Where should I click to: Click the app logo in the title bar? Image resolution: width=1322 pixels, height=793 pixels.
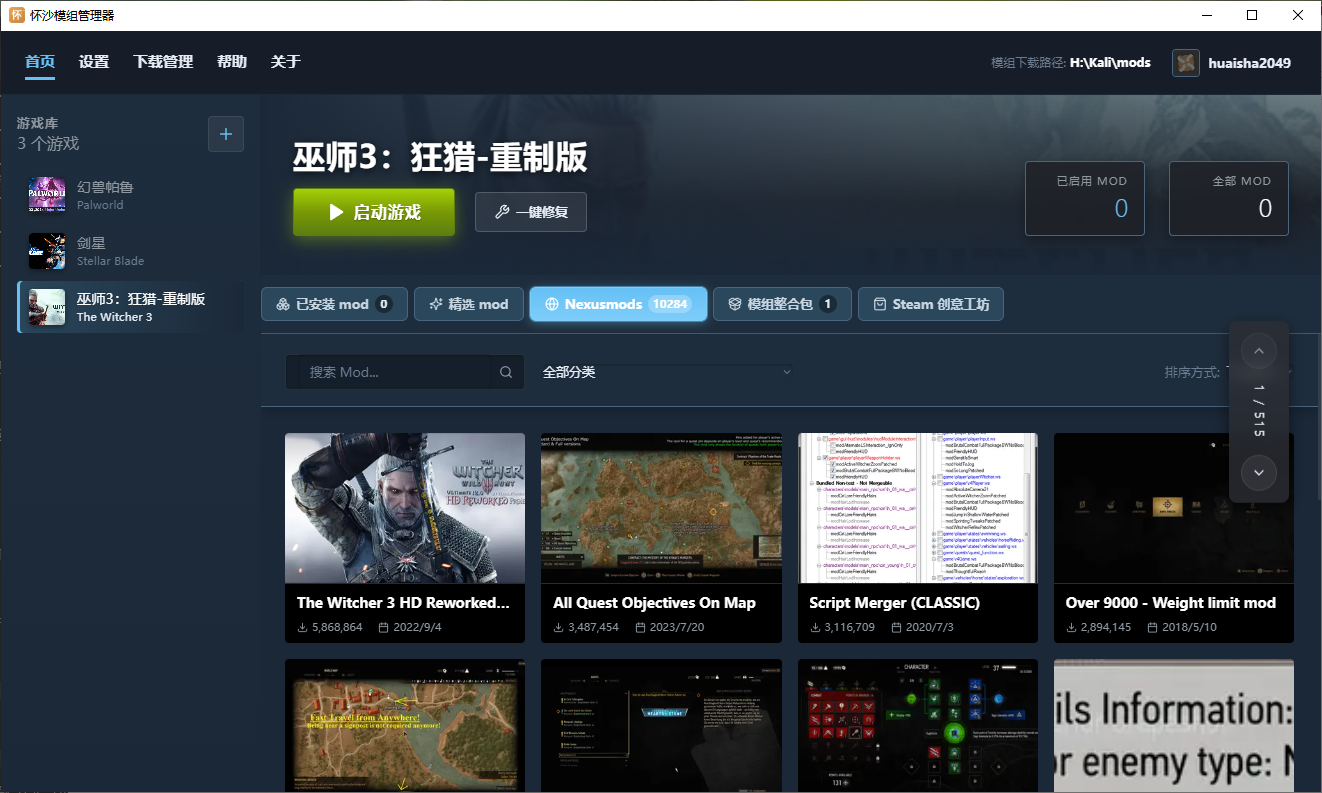17,15
